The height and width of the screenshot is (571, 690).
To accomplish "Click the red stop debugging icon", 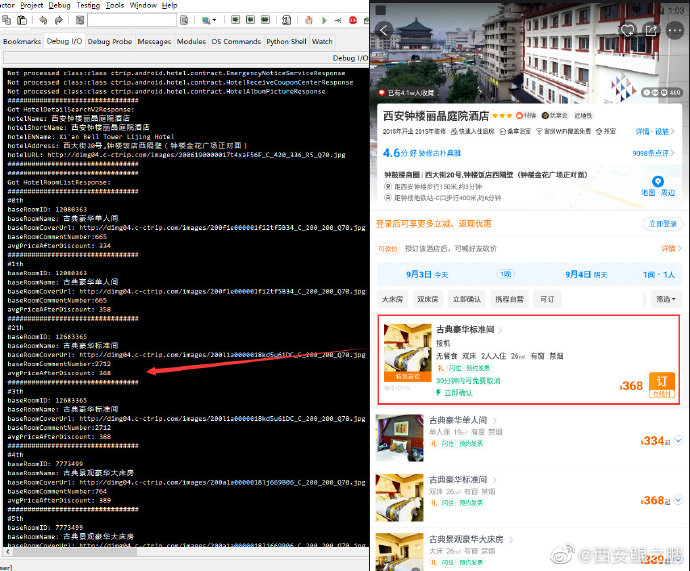I will pos(353,20).
